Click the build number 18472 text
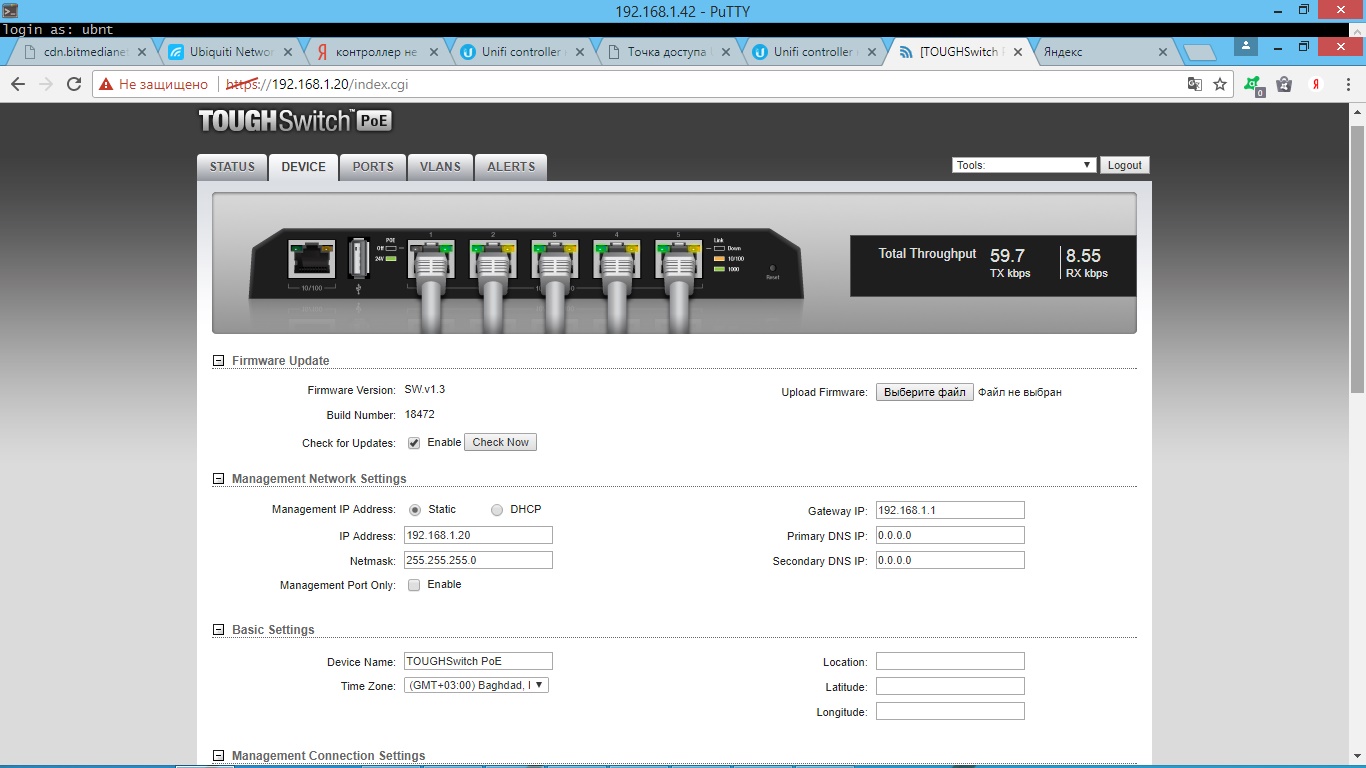Viewport: 1366px width, 768px height. [x=419, y=415]
